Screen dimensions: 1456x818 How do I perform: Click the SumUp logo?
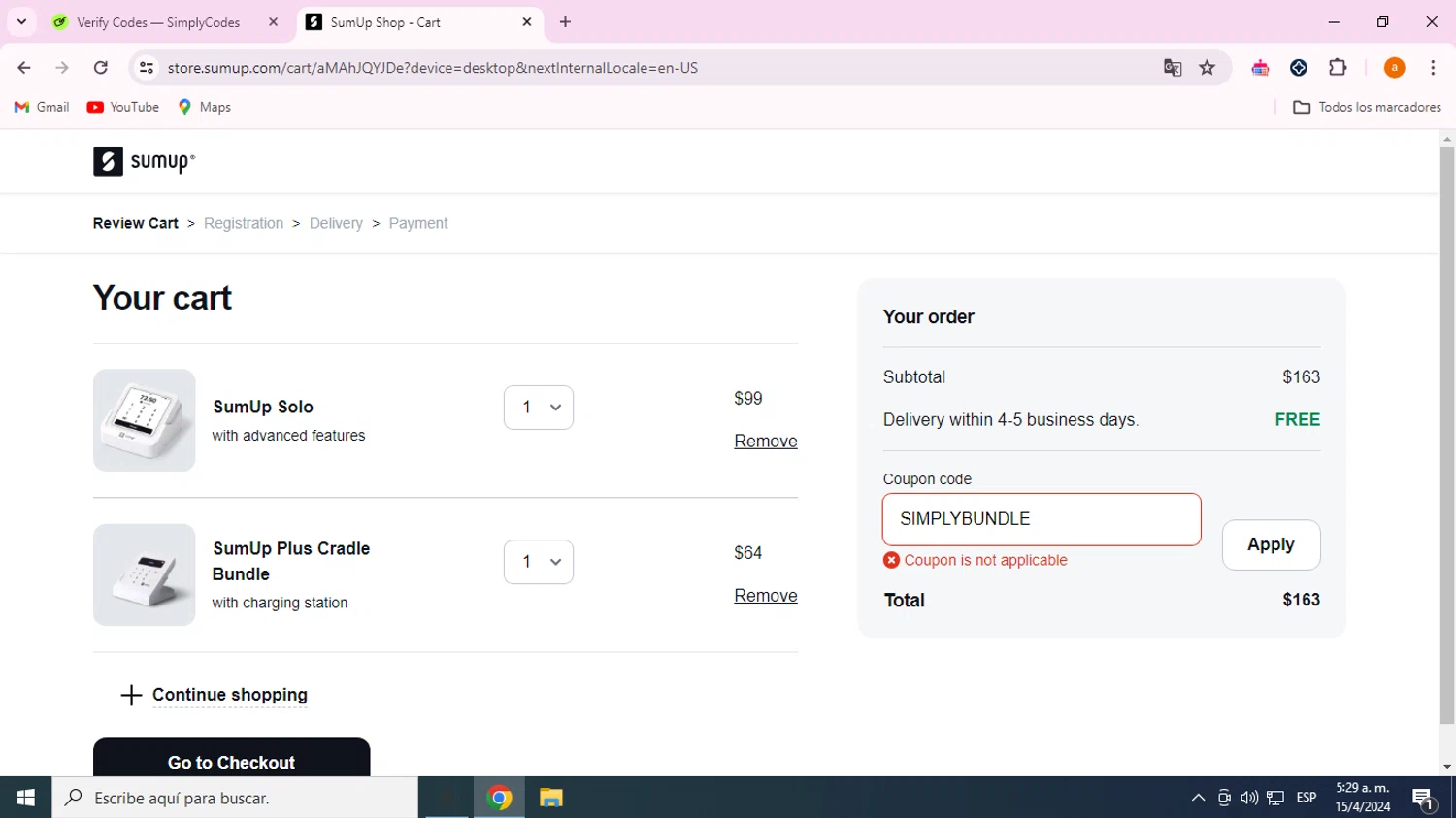(x=144, y=161)
